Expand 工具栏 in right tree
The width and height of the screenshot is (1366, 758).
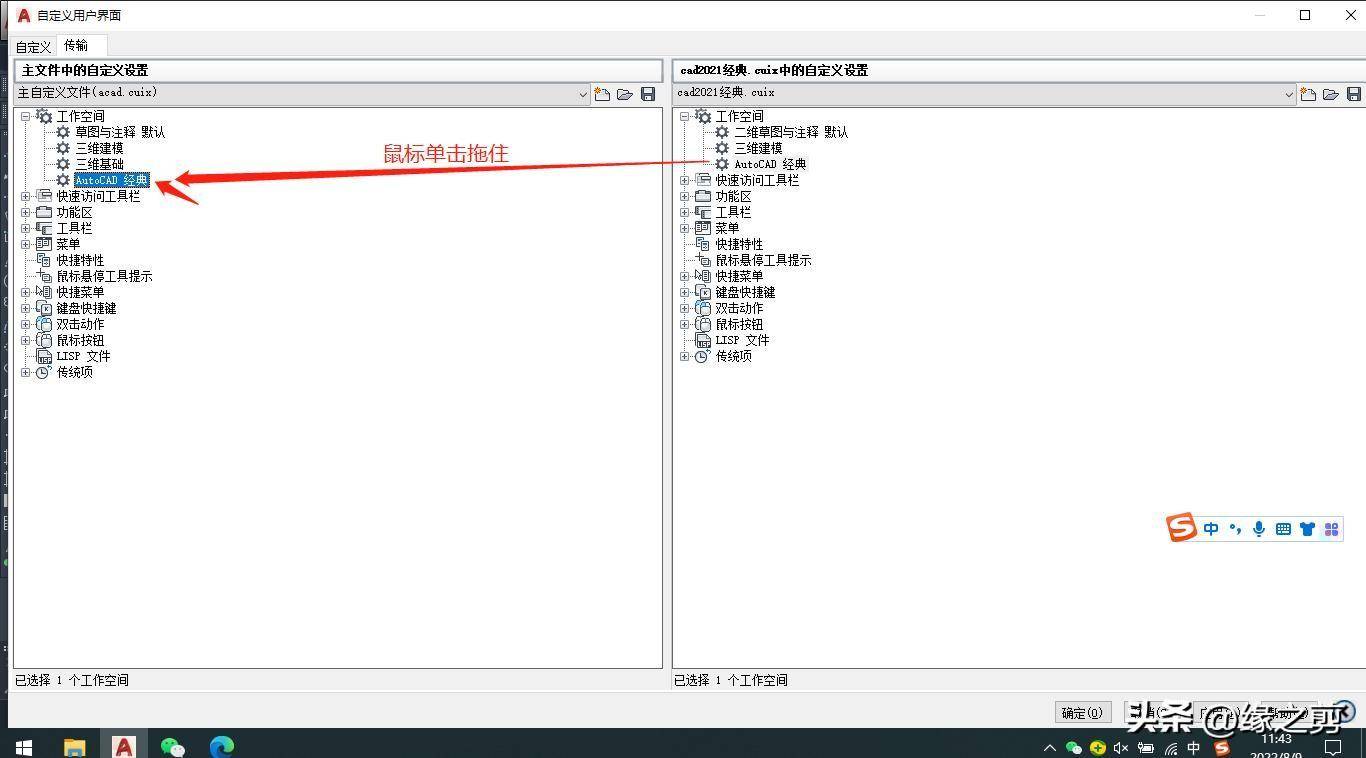685,212
